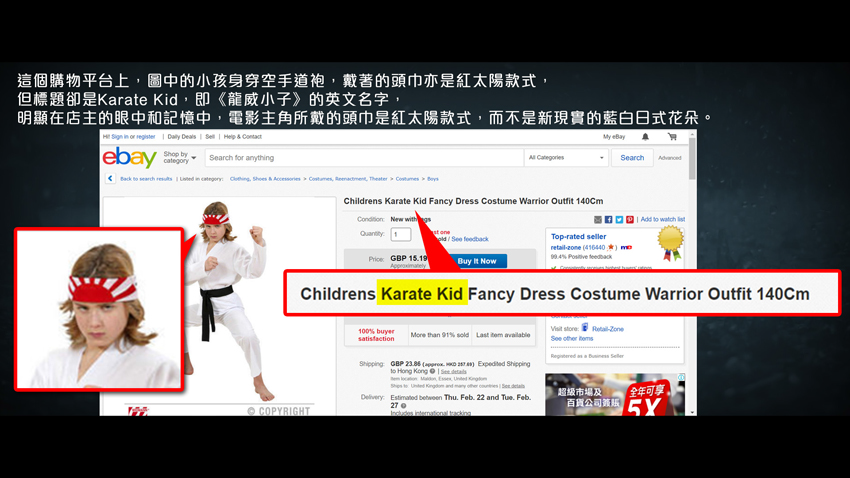This screenshot has width=850, height=478.
Task: Open the notifications bell icon
Action: pos(645,137)
